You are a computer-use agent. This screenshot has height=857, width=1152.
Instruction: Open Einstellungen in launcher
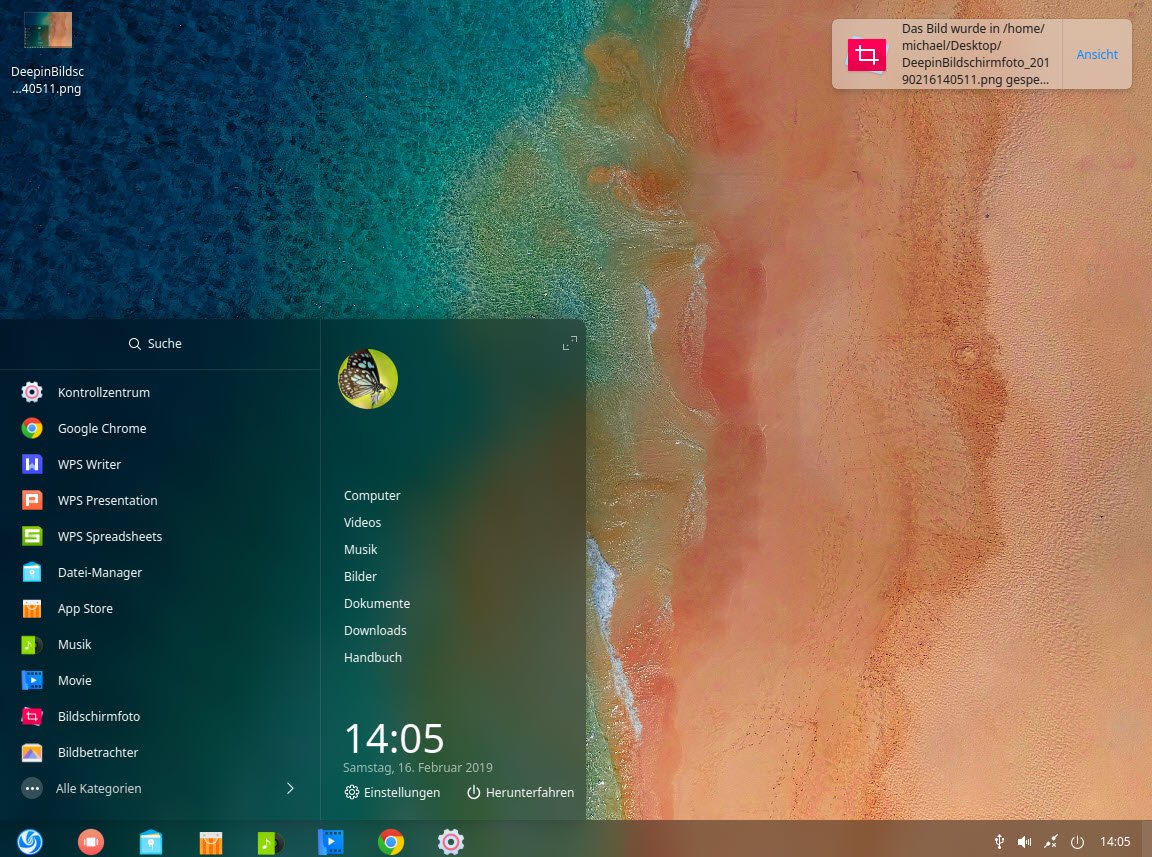pos(392,792)
